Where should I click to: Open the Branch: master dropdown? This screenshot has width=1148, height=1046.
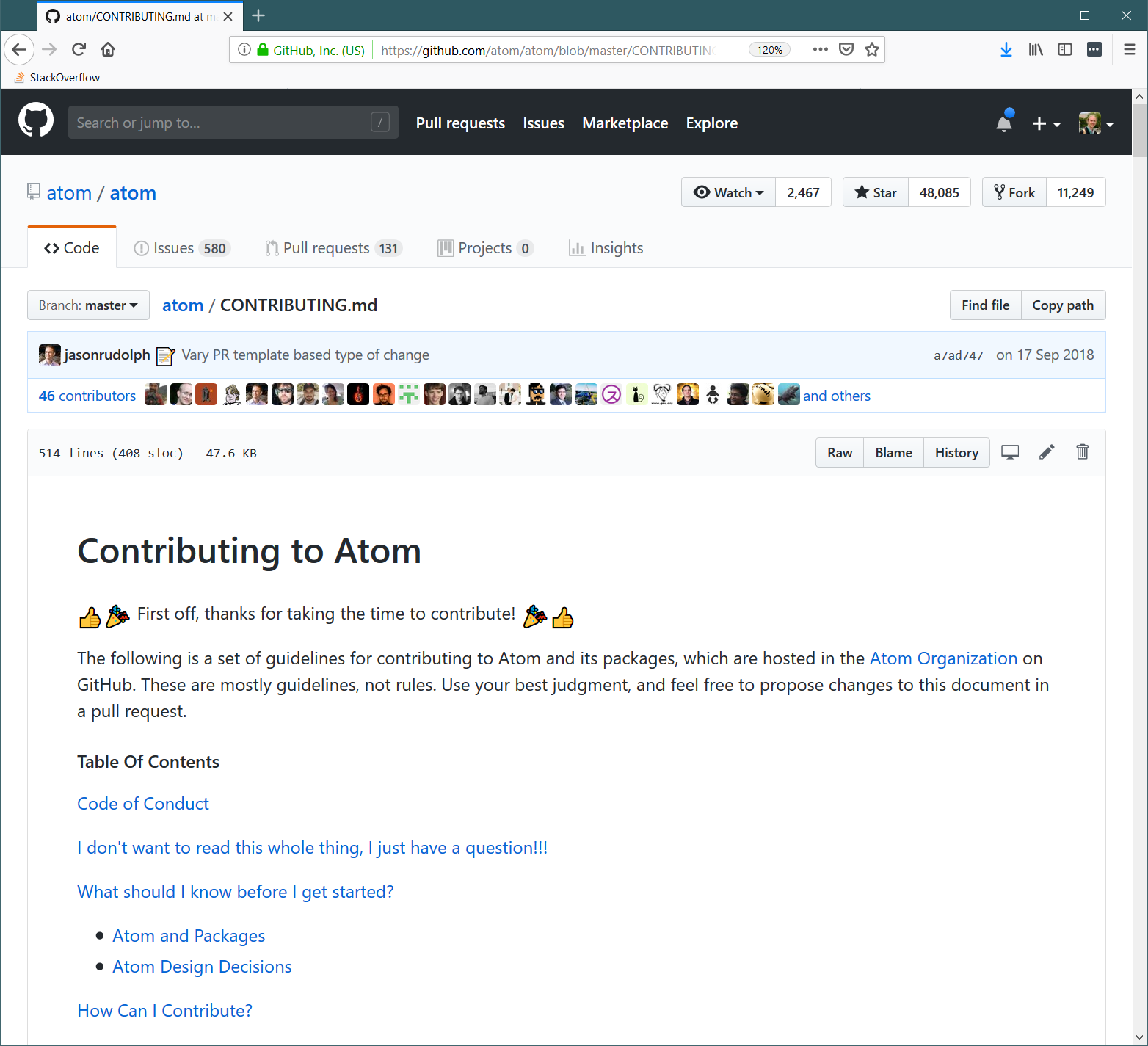(x=88, y=305)
